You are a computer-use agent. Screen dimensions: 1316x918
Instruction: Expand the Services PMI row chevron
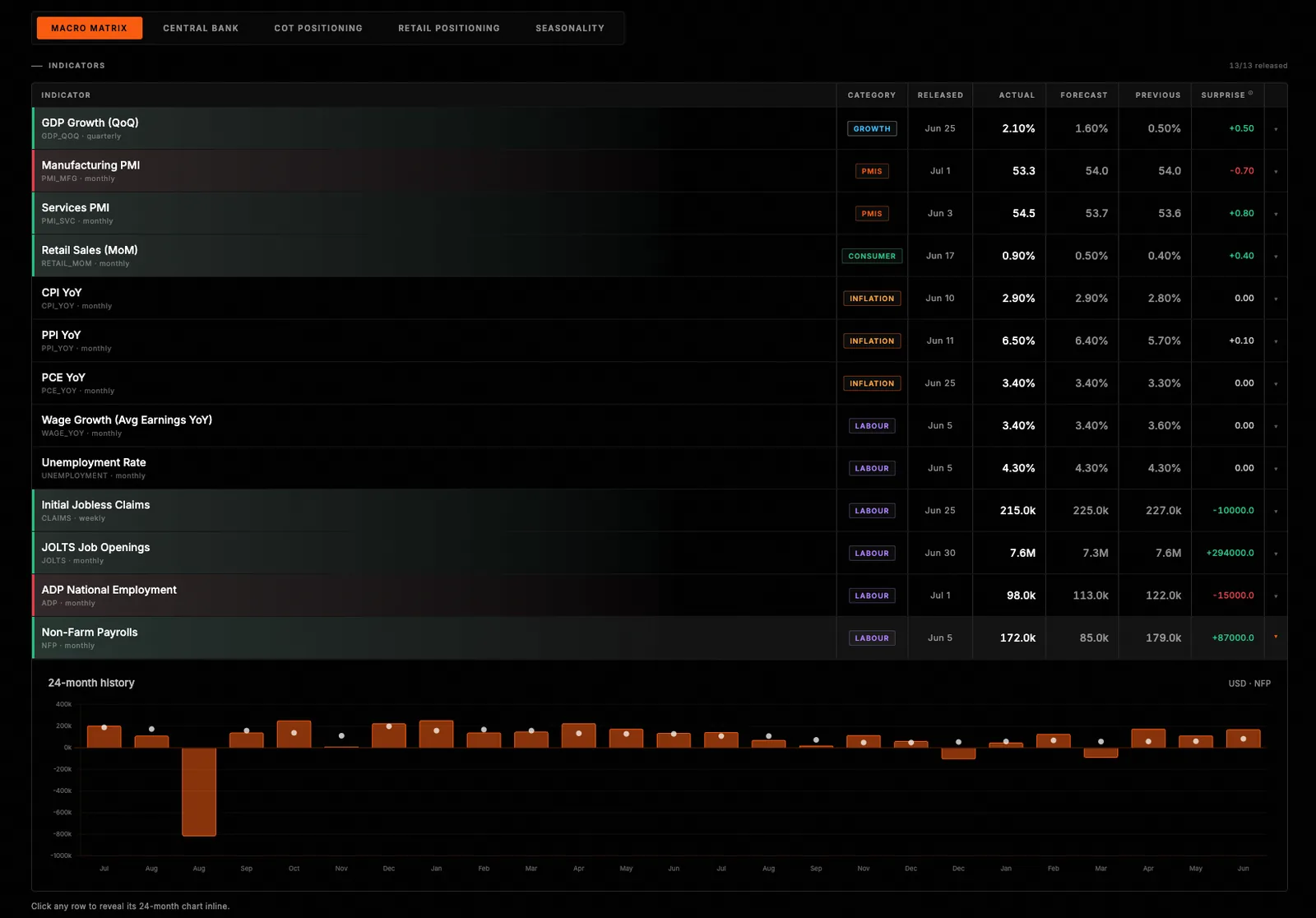[1276, 214]
